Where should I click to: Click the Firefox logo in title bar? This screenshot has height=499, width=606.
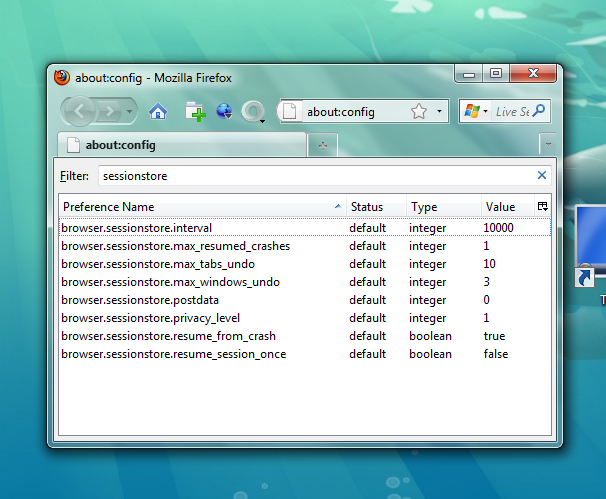62,77
